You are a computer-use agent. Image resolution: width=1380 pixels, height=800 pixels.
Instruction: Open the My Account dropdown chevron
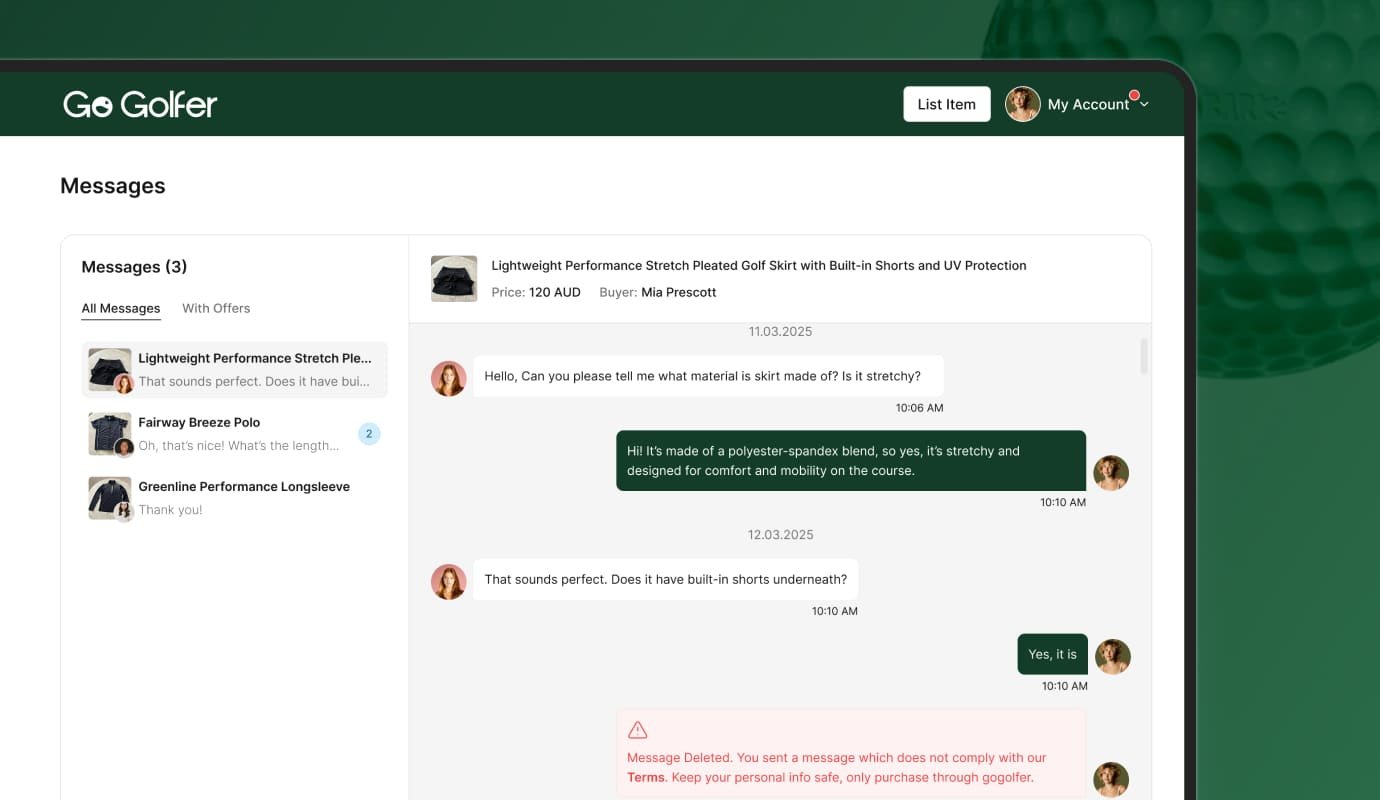pos(1144,104)
